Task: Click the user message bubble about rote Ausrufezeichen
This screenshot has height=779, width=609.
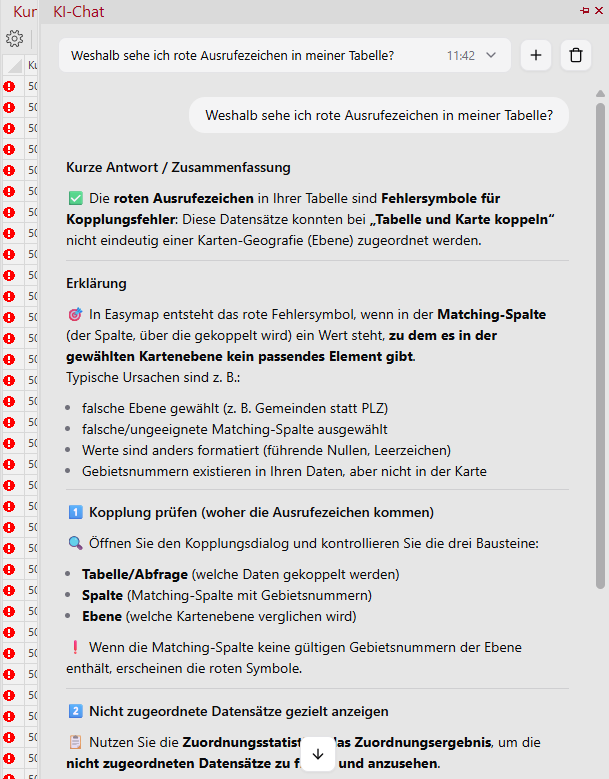Action: (379, 115)
